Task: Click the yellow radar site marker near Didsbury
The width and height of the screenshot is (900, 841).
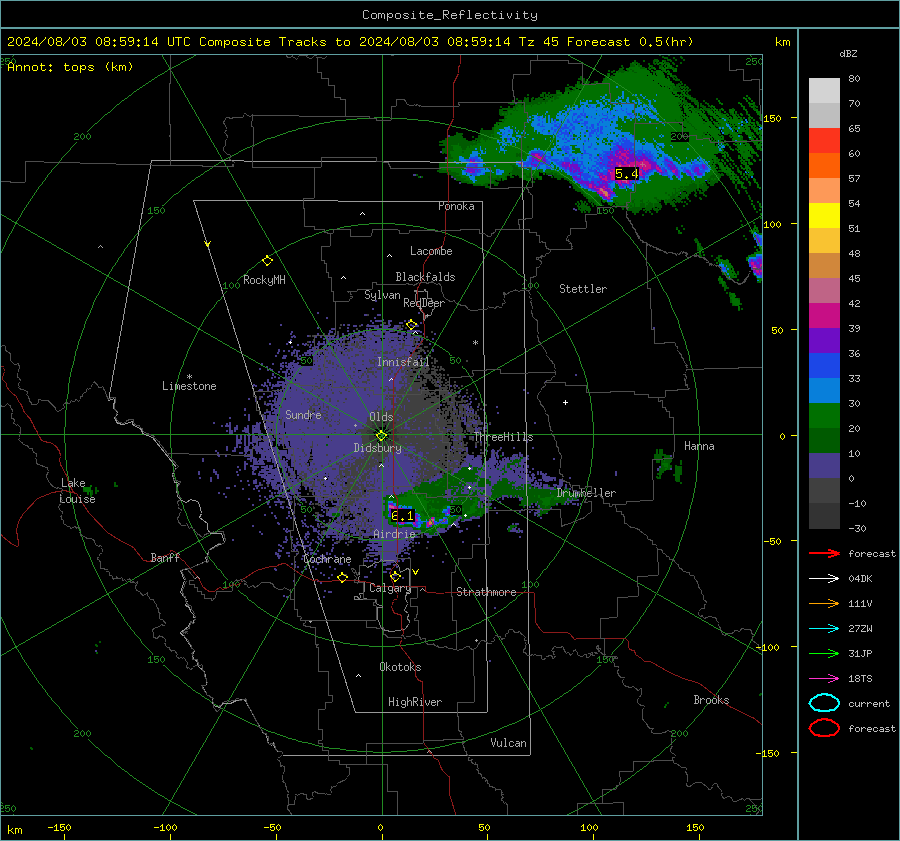Action: click(x=381, y=436)
